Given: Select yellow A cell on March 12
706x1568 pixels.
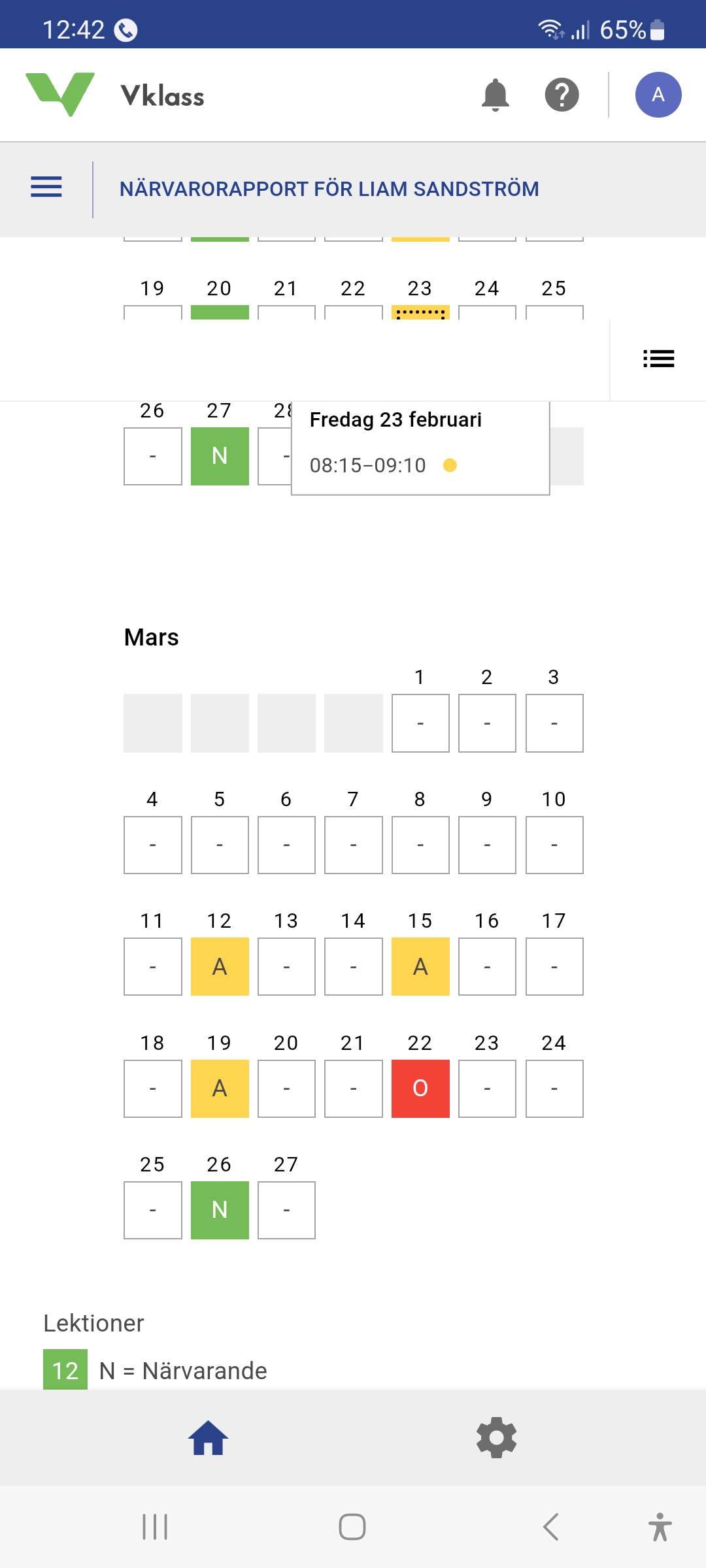Looking at the screenshot, I should pos(220,967).
